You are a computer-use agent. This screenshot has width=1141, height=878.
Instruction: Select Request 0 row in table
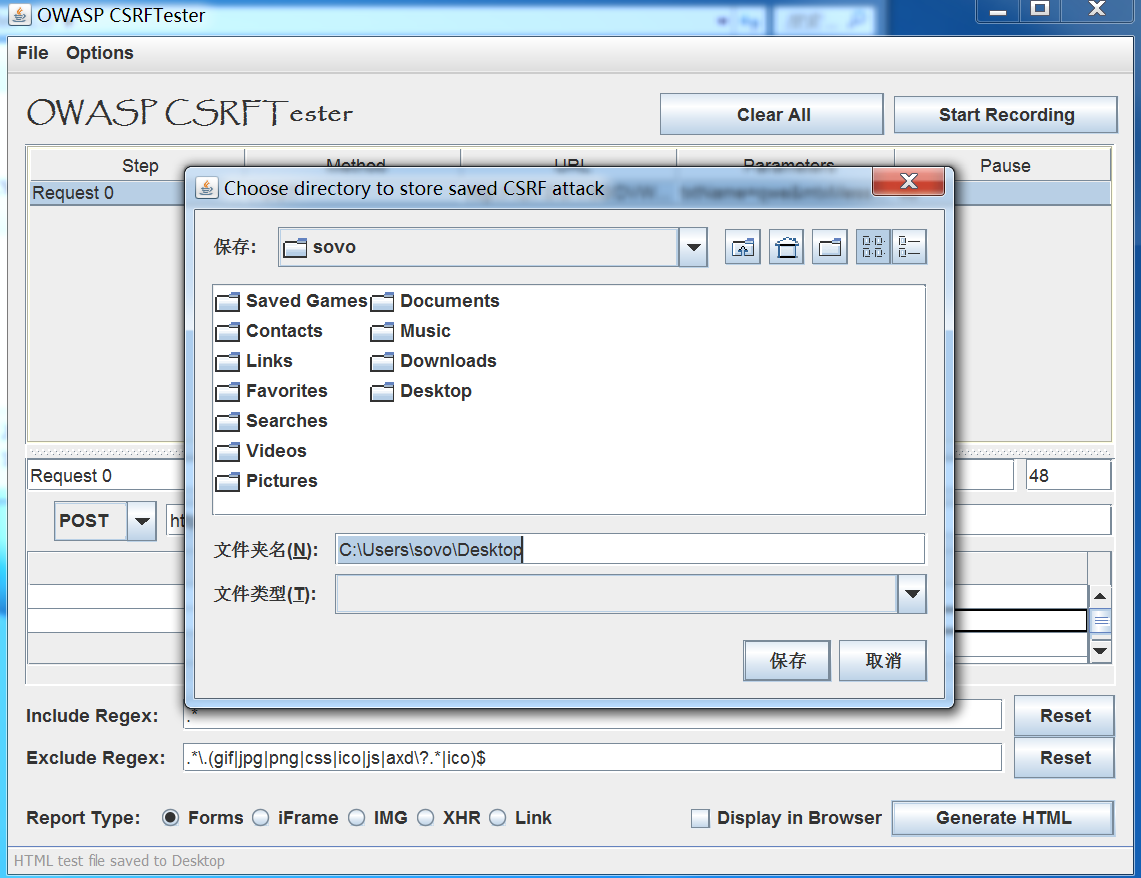coord(106,193)
